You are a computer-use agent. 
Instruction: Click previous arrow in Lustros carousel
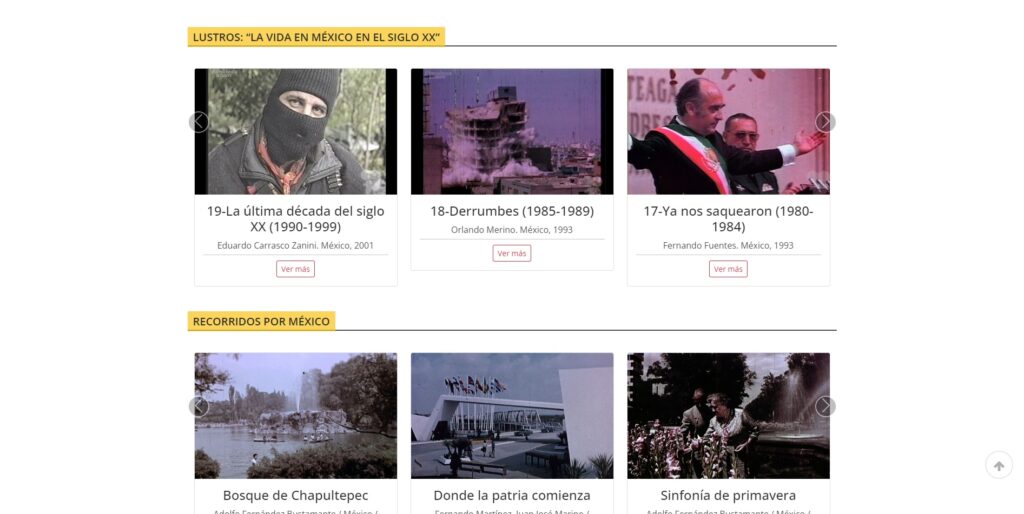tap(199, 122)
